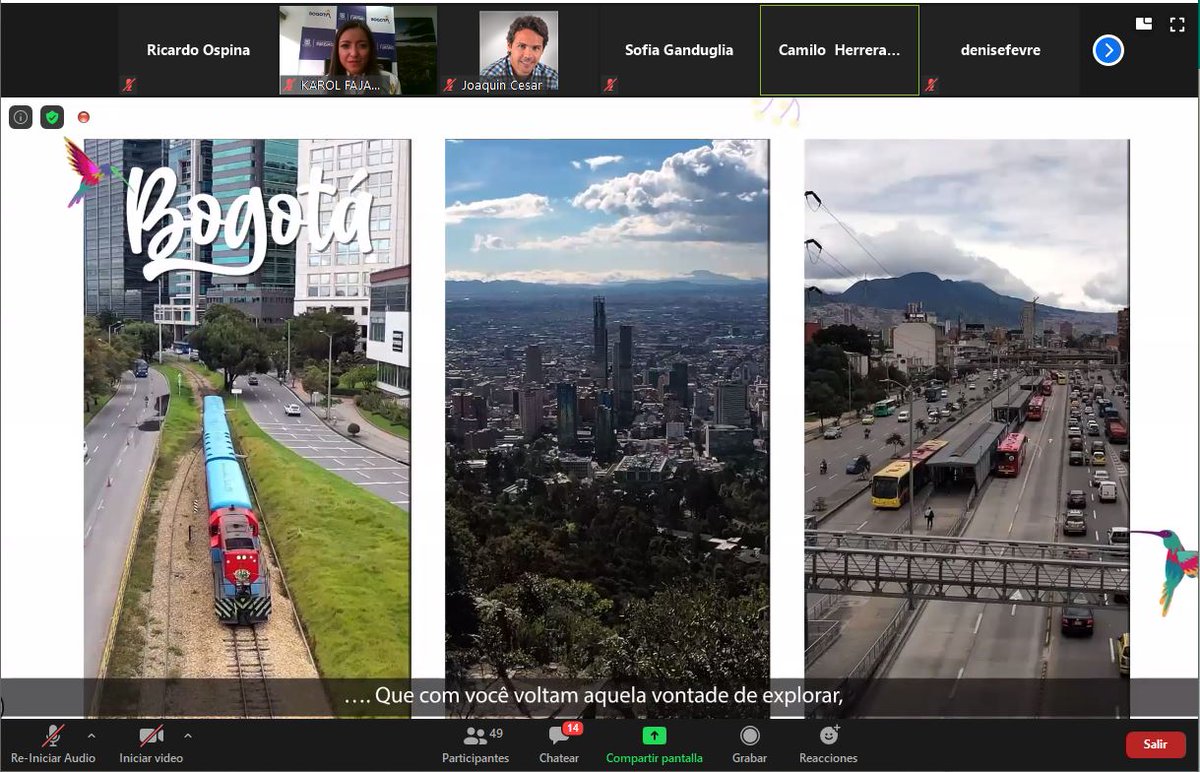Start recording with the Grabar button

tap(749, 745)
